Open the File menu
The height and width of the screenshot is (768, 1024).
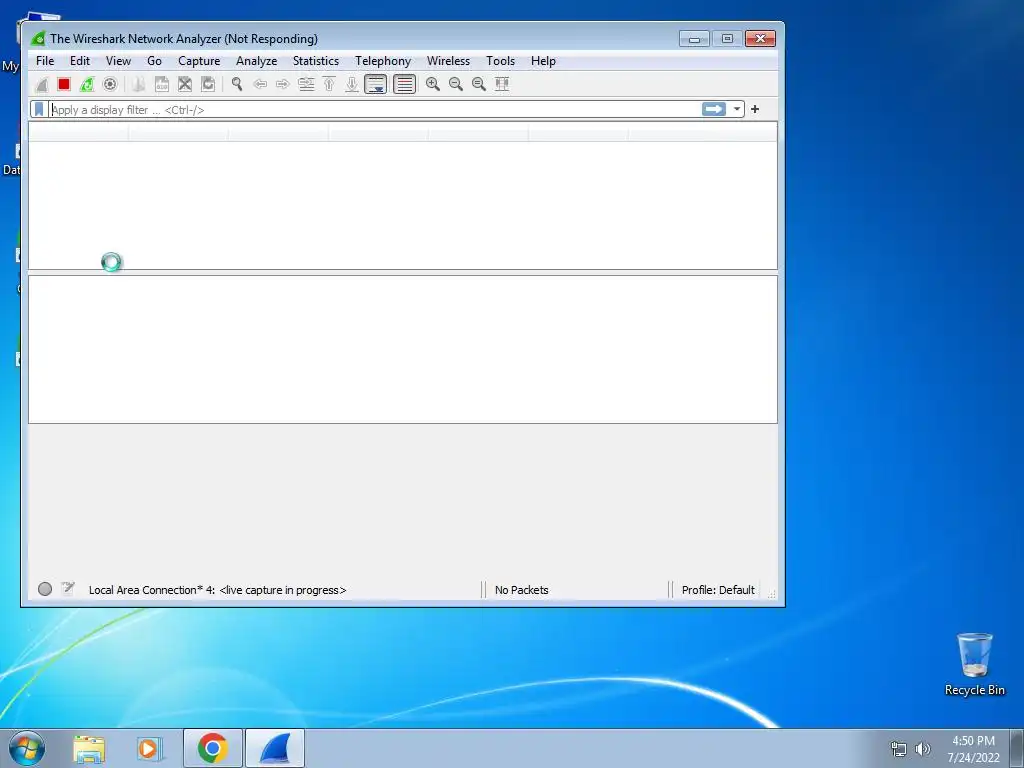click(45, 61)
